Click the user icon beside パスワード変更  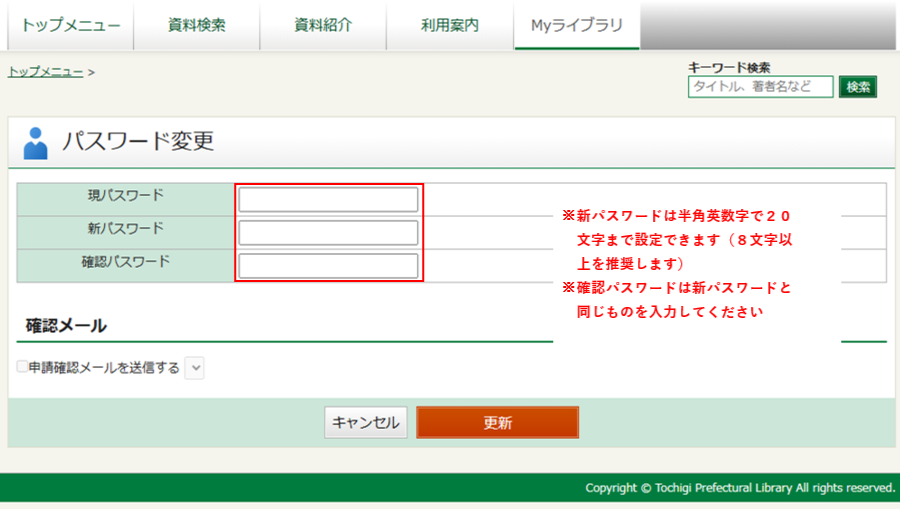point(36,143)
